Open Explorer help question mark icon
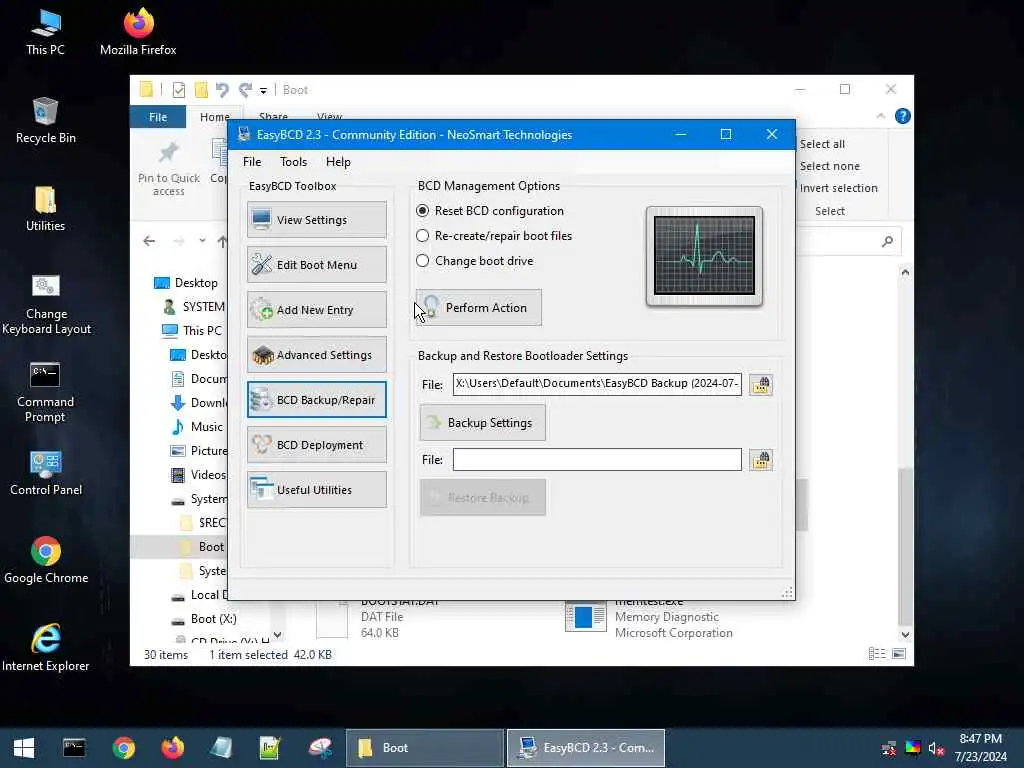Image resolution: width=1024 pixels, height=768 pixels. pyautogui.click(x=903, y=116)
